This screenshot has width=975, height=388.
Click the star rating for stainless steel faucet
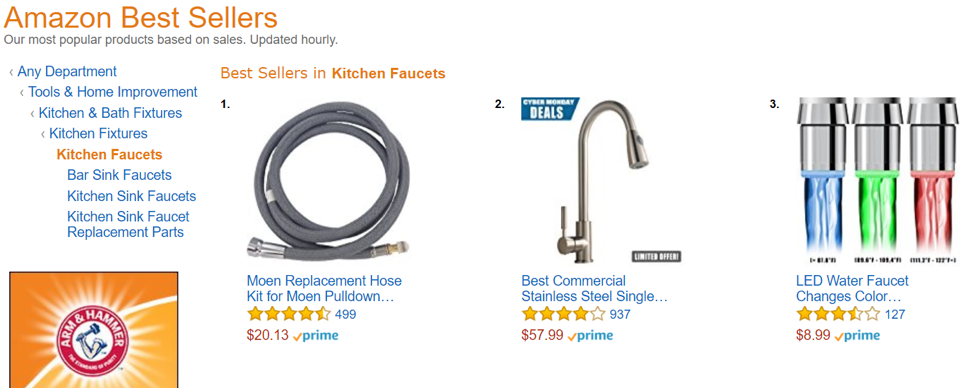(x=563, y=314)
